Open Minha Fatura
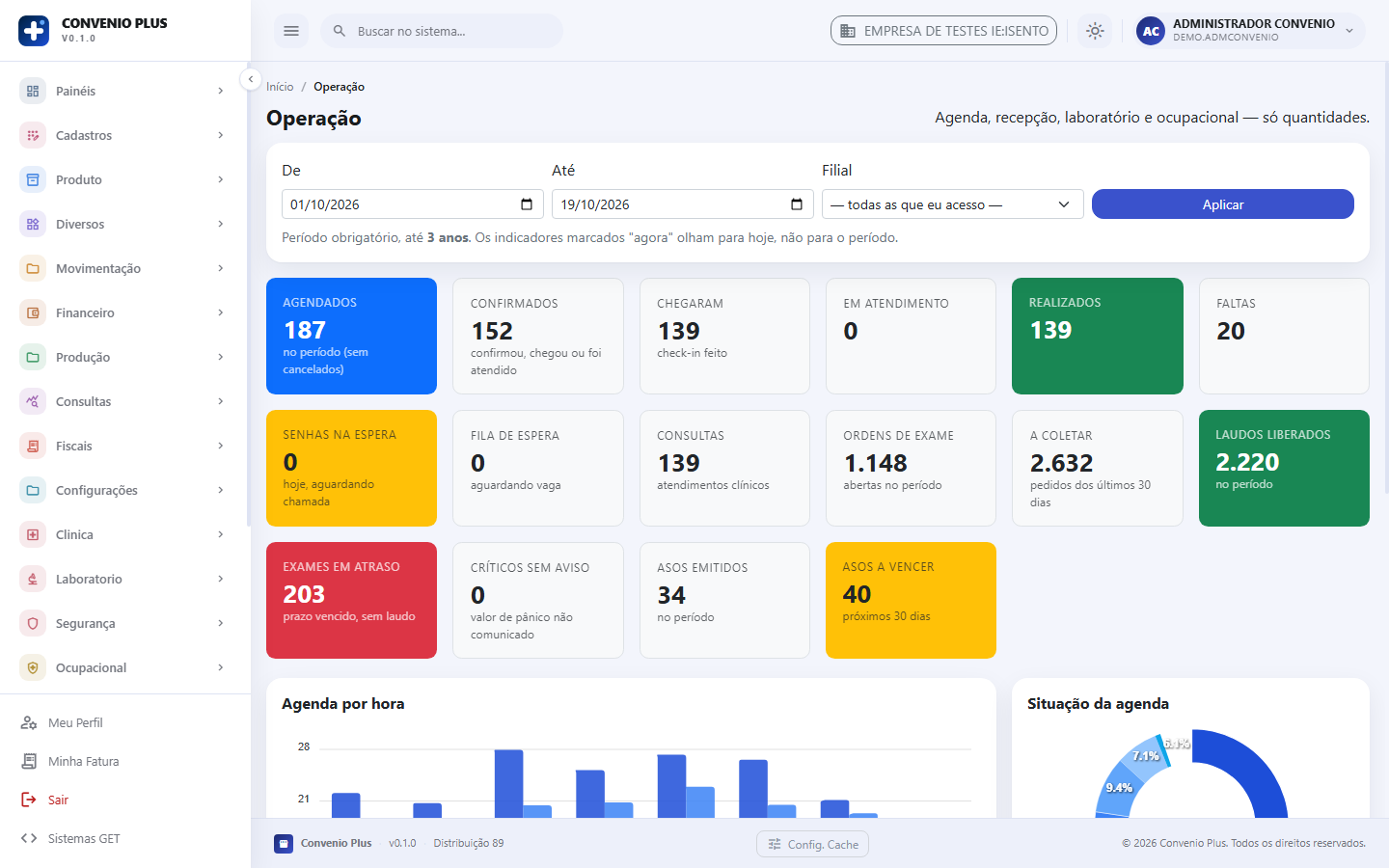This screenshot has width=1389, height=868. 84,761
